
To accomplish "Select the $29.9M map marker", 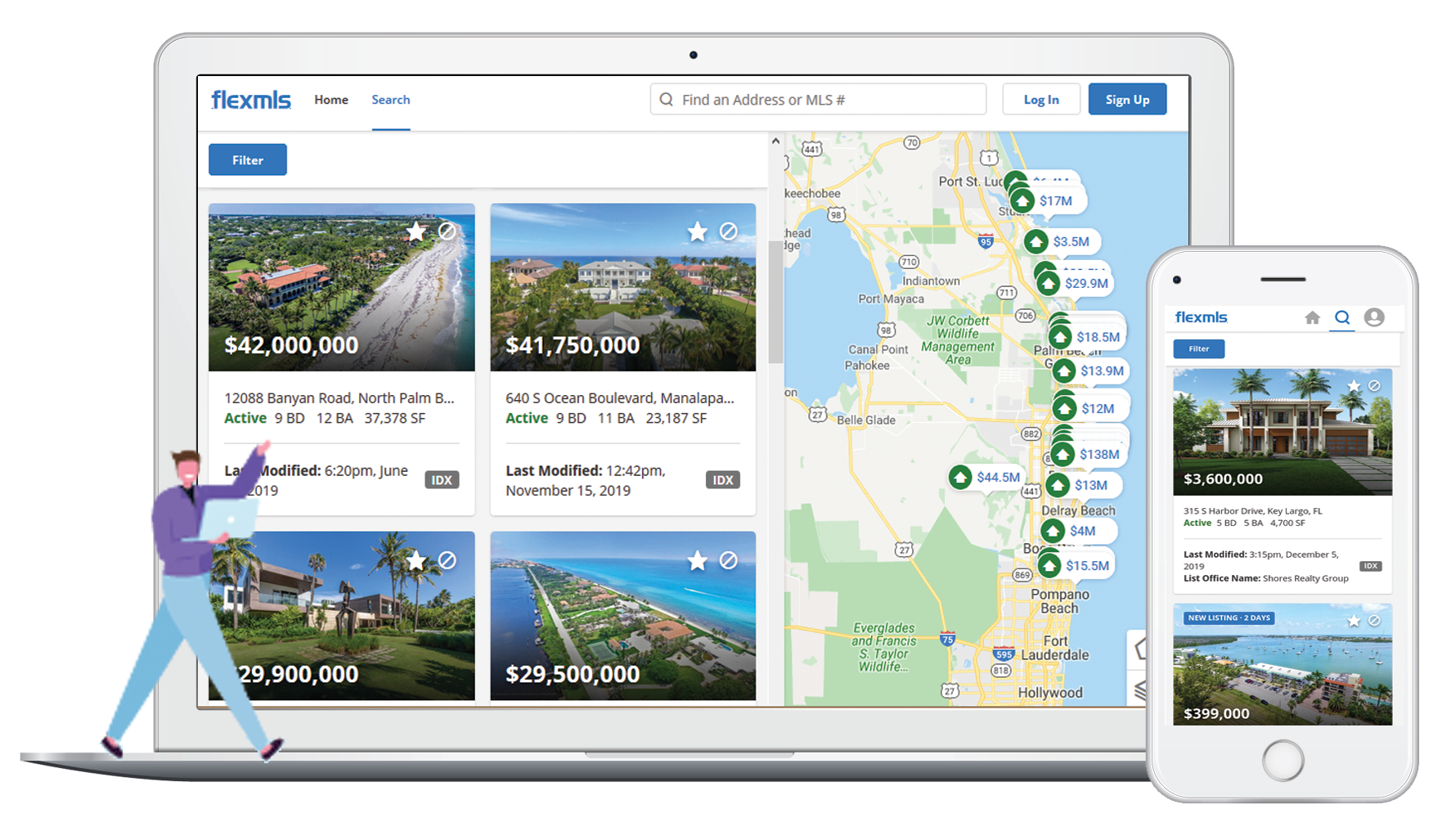I will tap(1075, 284).
